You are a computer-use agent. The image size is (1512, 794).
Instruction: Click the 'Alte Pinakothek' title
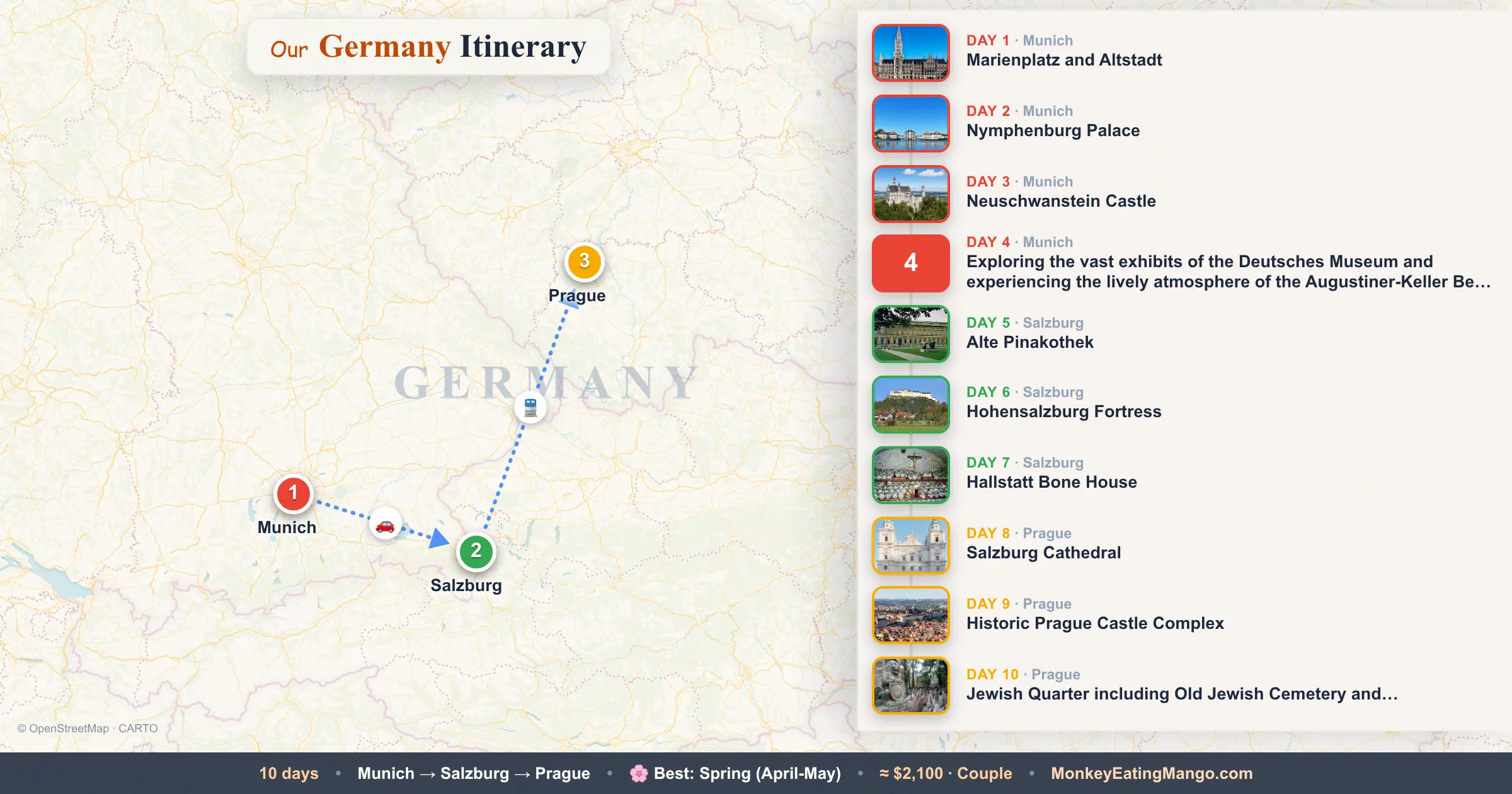(x=1030, y=342)
